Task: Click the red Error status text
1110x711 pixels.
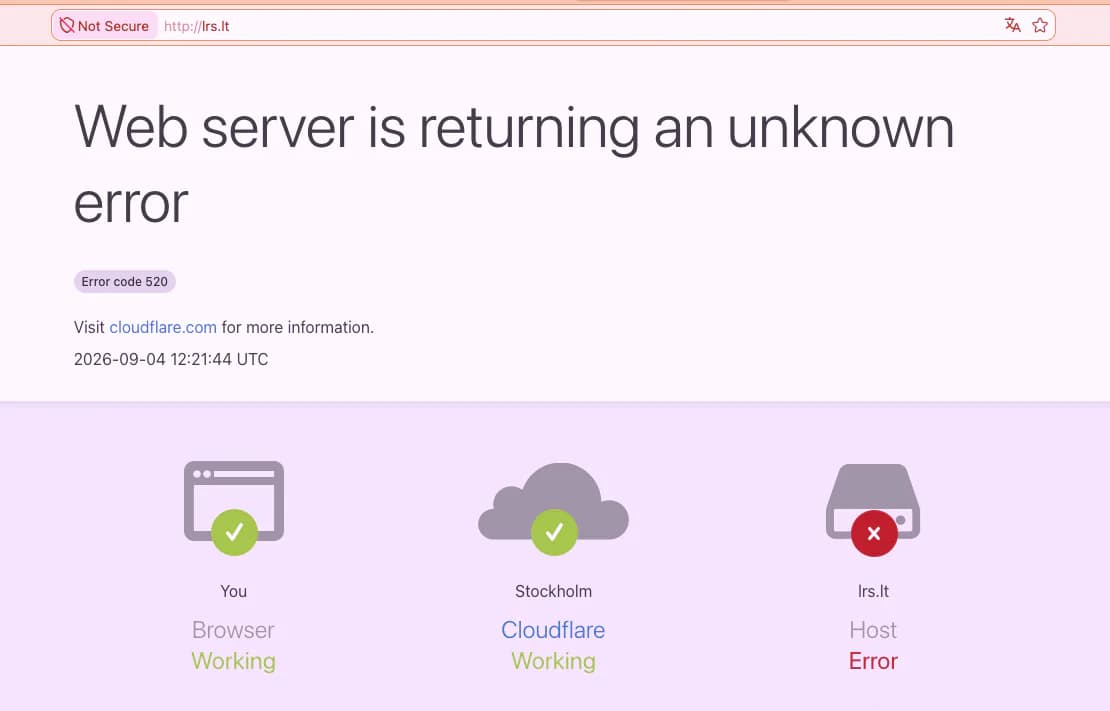Action: pyautogui.click(x=873, y=661)
